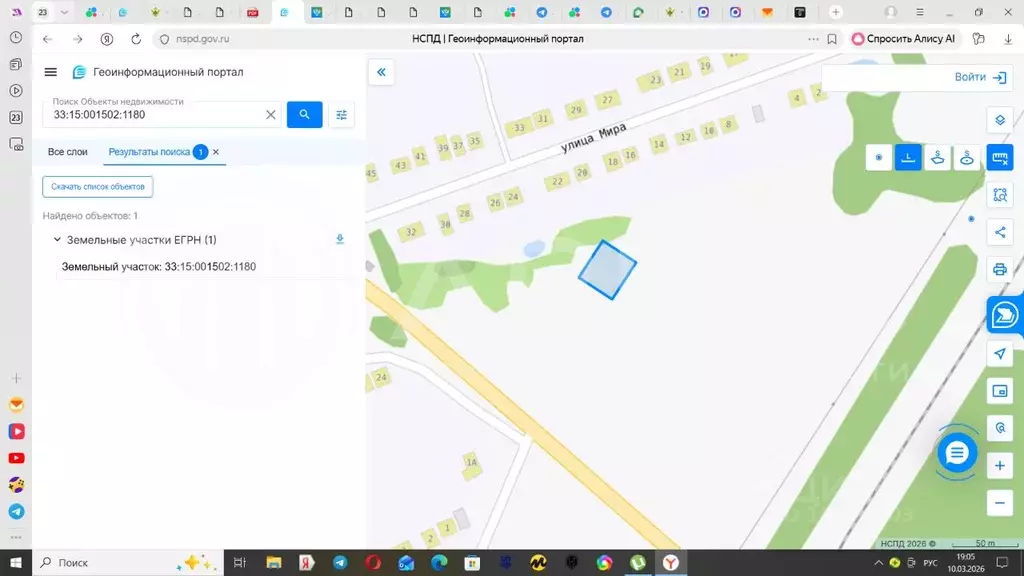Open search filter settings icon
Image resolution: width=1024 pixels, height=576 pixels.
coord(341,115)
